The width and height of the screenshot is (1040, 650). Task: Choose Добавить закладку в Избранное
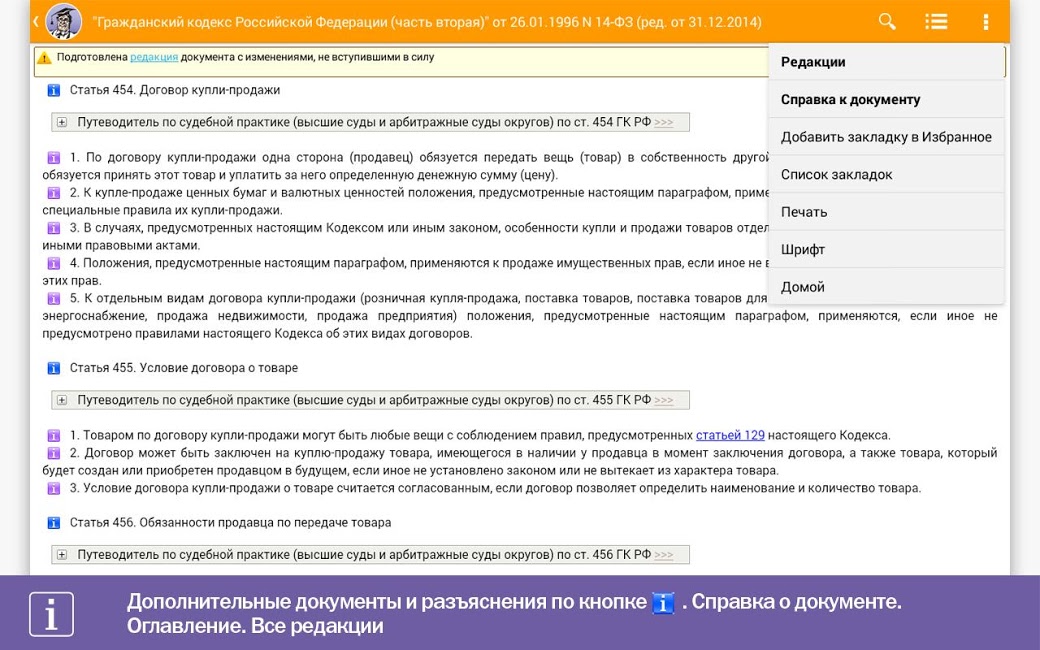click(x=885, y=137)
